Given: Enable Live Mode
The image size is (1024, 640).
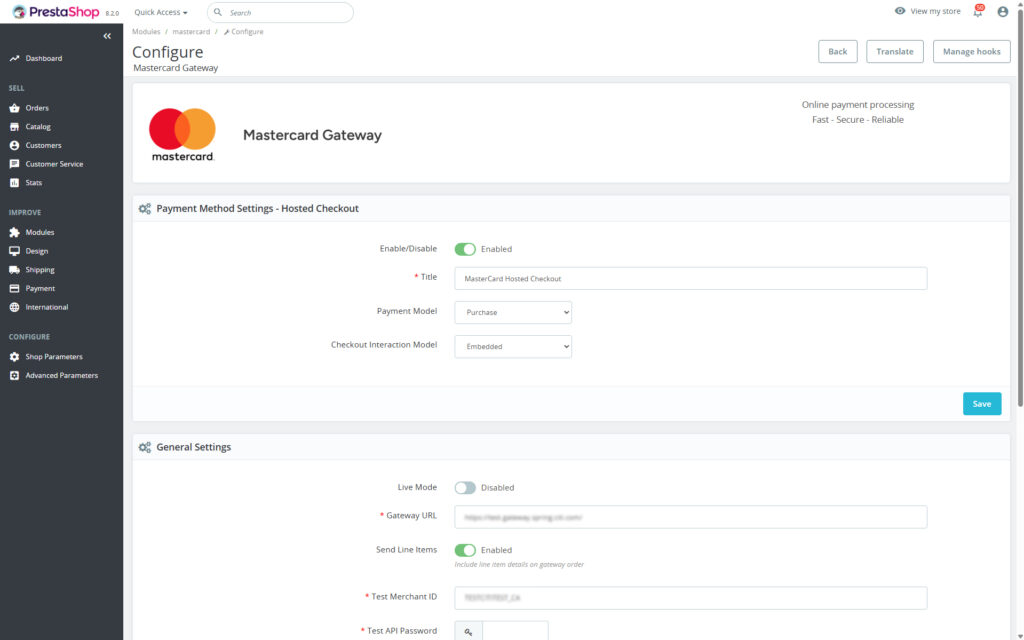Looking at the screenshot, I should (x=465, y=486).
